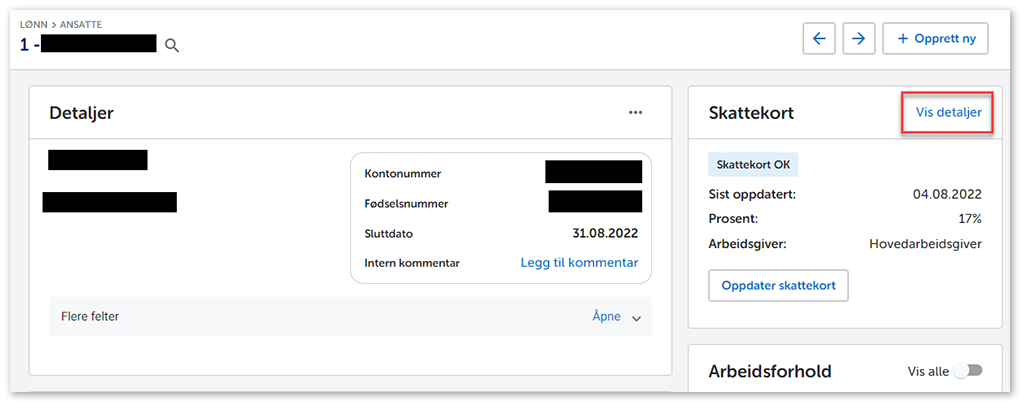This screenshot has height=402, width=1020.
Task: Open the three-dots menu in Detaljer
Action: click(x=635, y=113)
